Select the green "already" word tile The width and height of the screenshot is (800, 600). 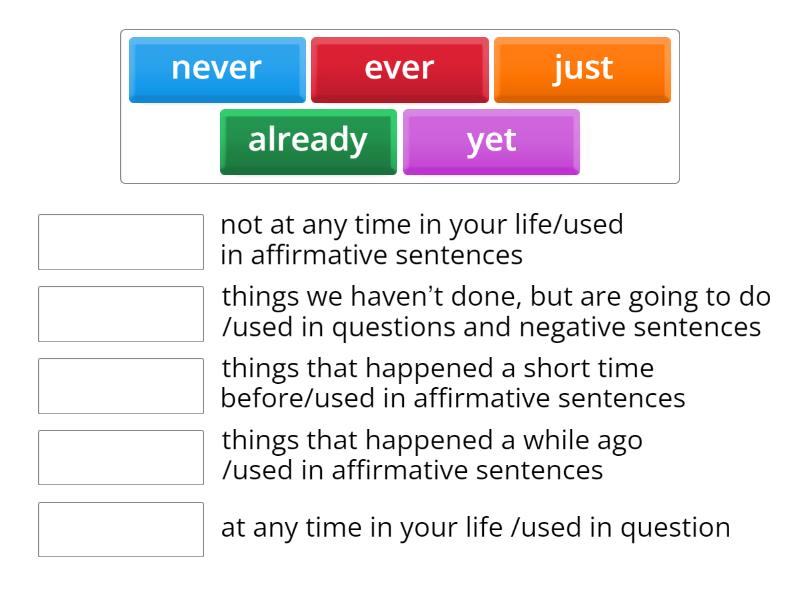307,141
